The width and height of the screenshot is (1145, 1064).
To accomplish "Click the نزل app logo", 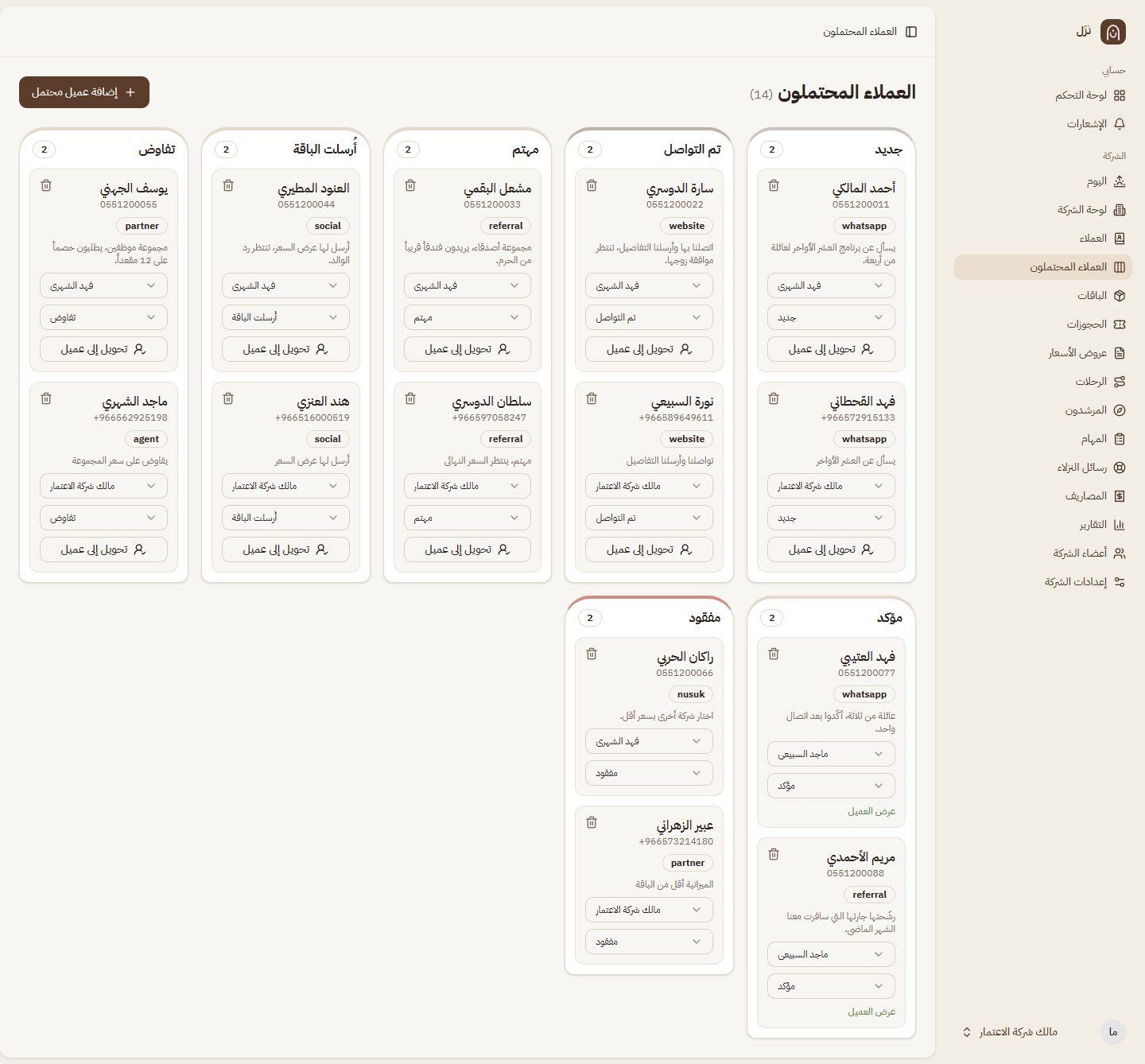I will point(1113,32).
